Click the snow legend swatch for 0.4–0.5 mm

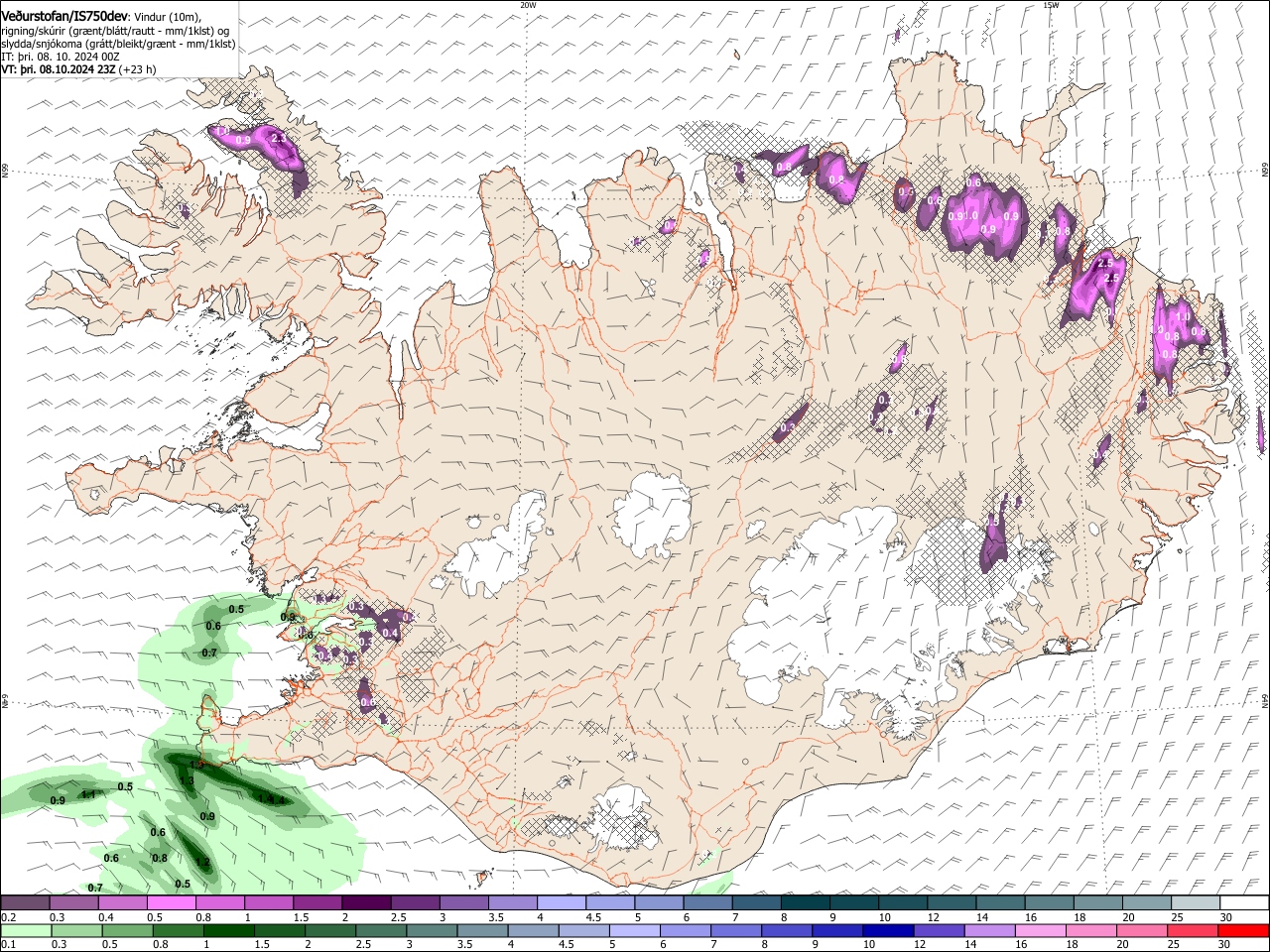[122, 903]
